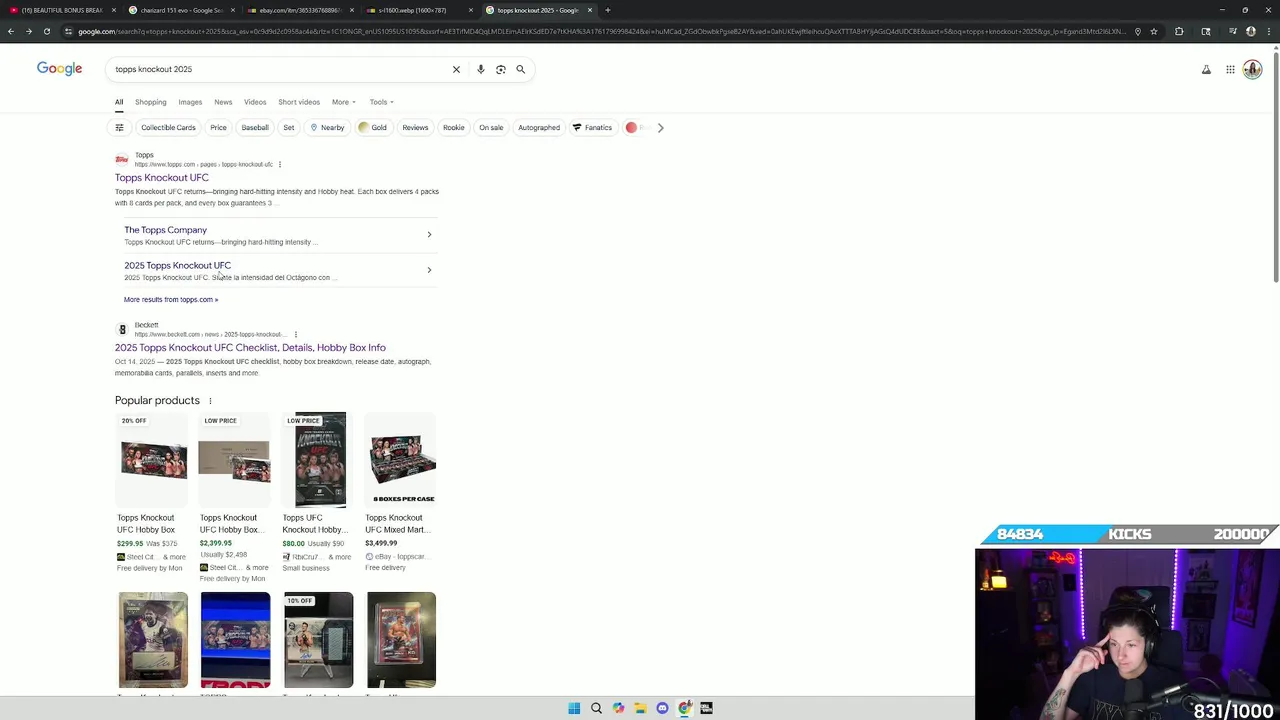Screen dimensions: 1280x720
Task: Click the Google logo
Action: tap(59, 68)
